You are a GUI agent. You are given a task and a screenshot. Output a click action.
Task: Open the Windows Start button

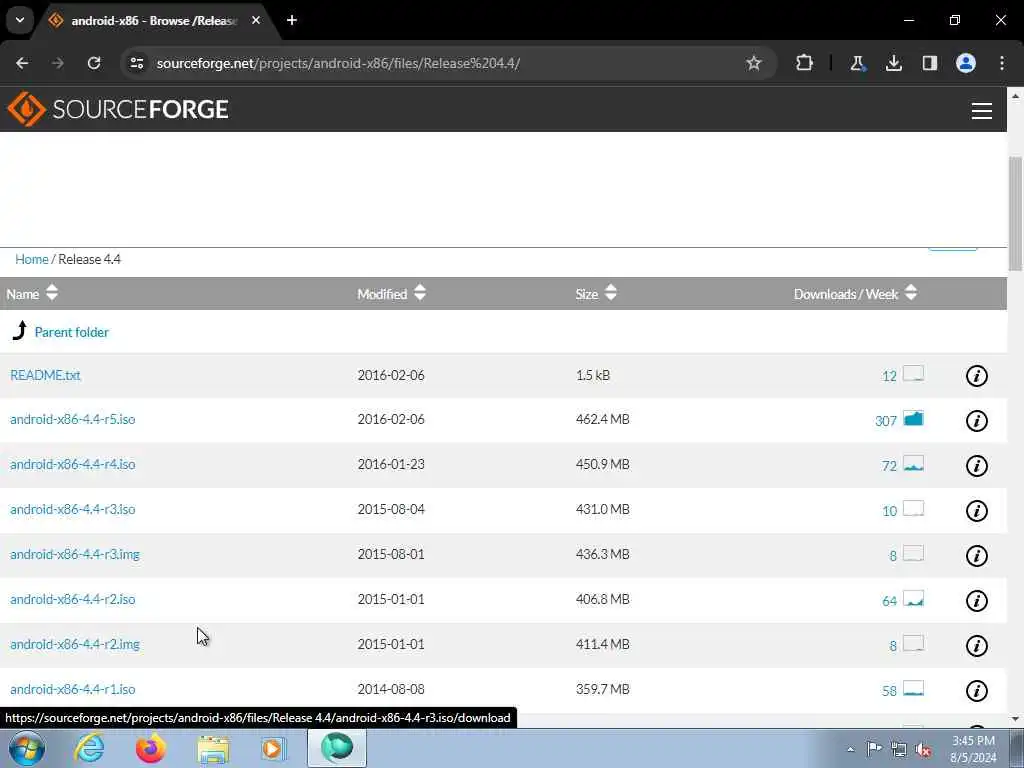click(x=27, y=748)
